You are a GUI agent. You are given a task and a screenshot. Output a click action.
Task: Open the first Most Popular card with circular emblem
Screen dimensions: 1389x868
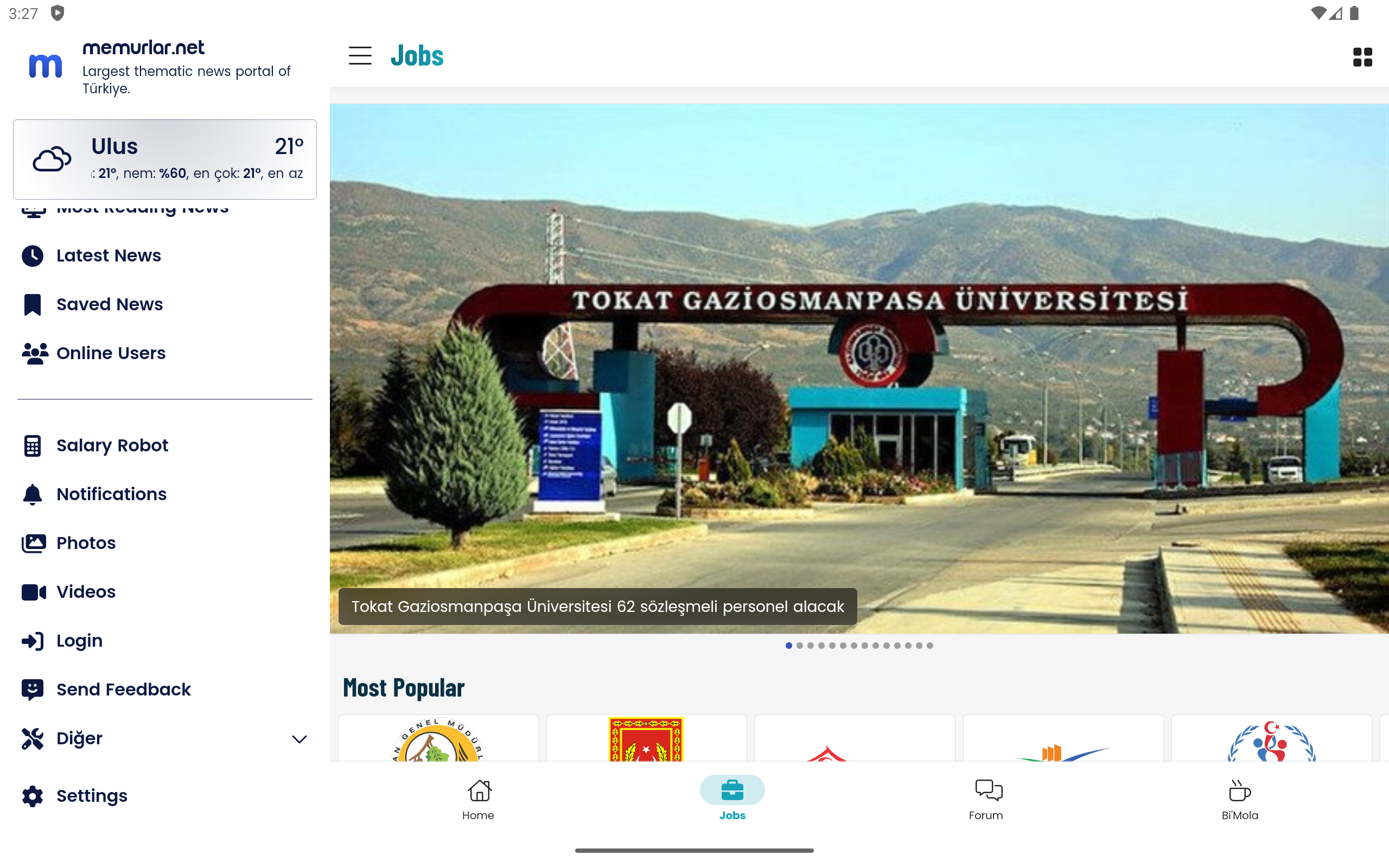coord(438,739)
